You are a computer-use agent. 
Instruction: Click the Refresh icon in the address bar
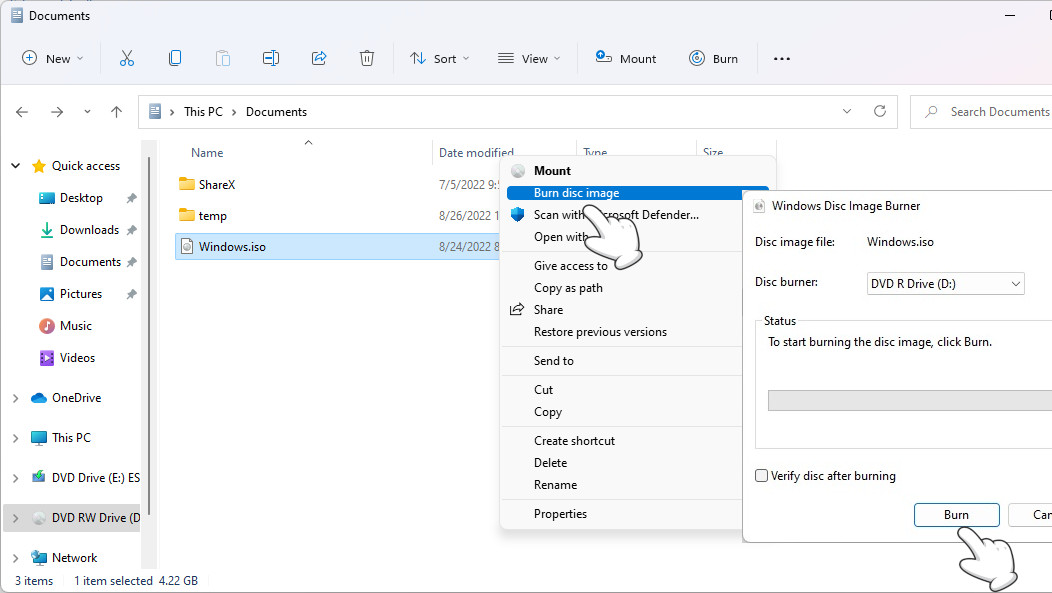[x=879, y=111]
